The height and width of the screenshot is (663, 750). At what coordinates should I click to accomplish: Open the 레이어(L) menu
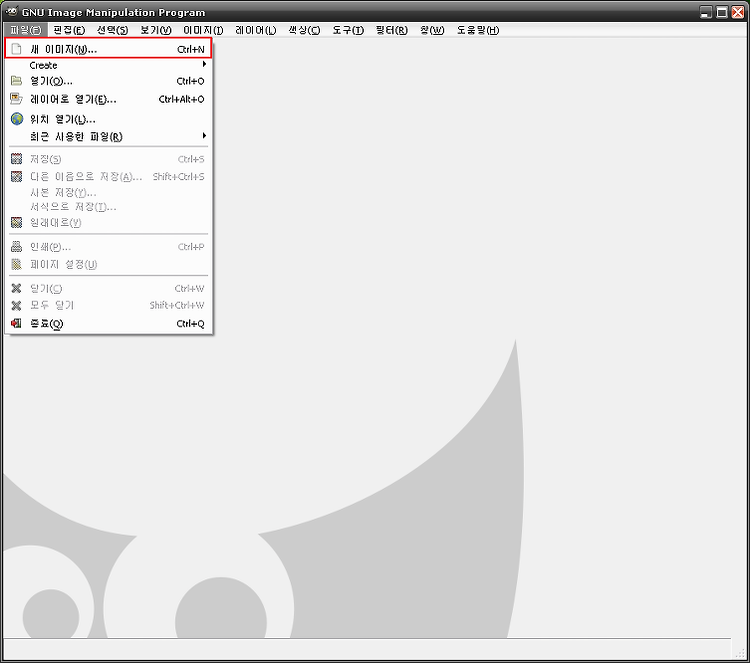[x=255, y=30]
